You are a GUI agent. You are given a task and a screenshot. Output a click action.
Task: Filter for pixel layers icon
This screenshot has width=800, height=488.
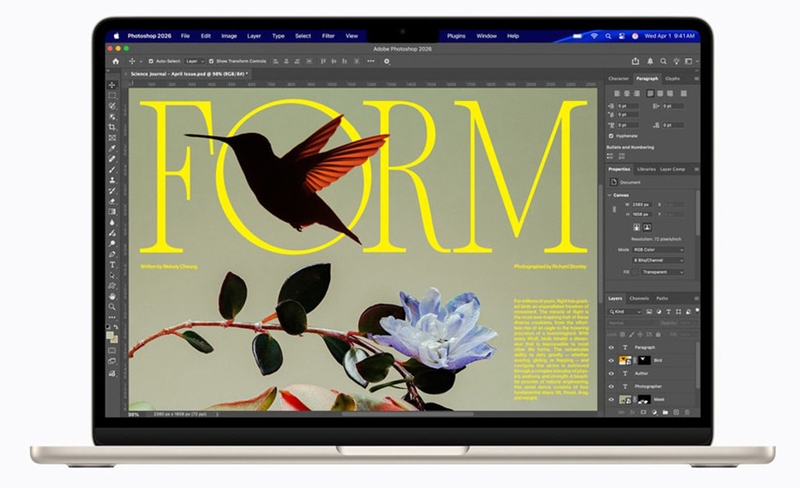[x=649, y=311]
